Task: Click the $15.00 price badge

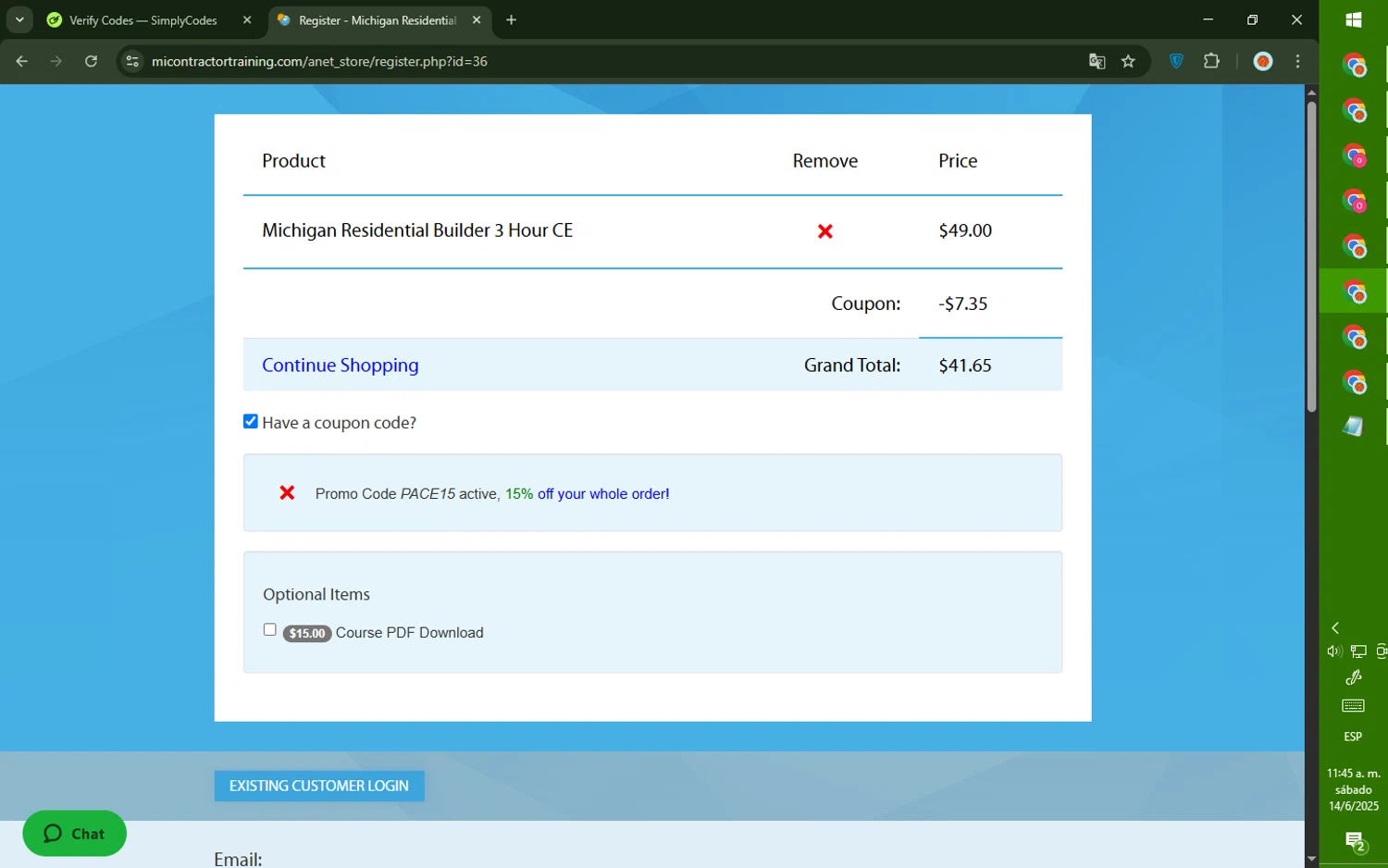Action: click(307, 633)
